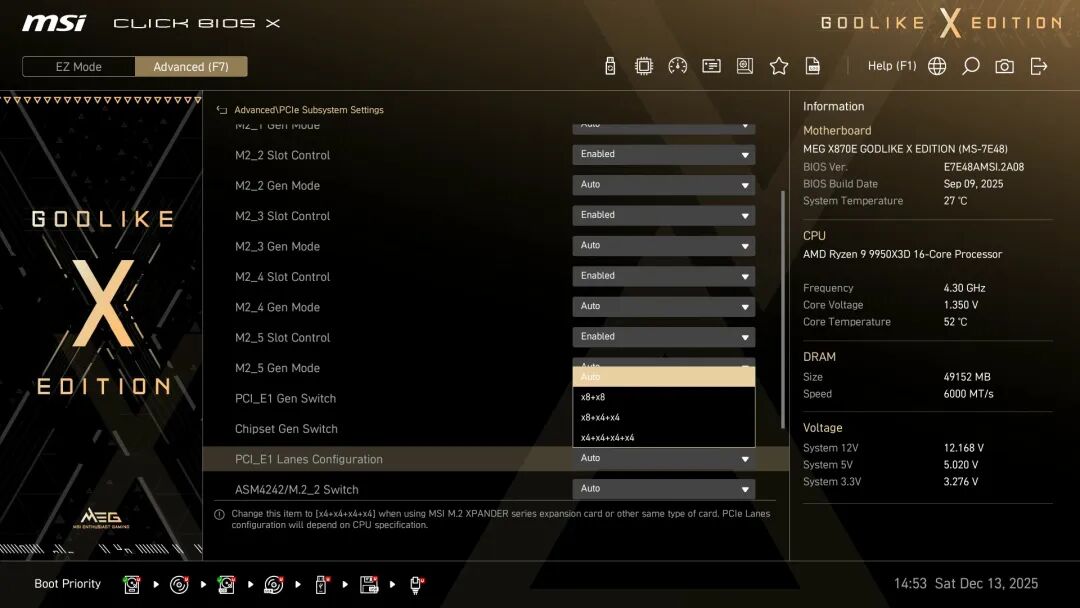
Task: Open M2_4 Slot Control dropdown
Action: pos(663,276)
